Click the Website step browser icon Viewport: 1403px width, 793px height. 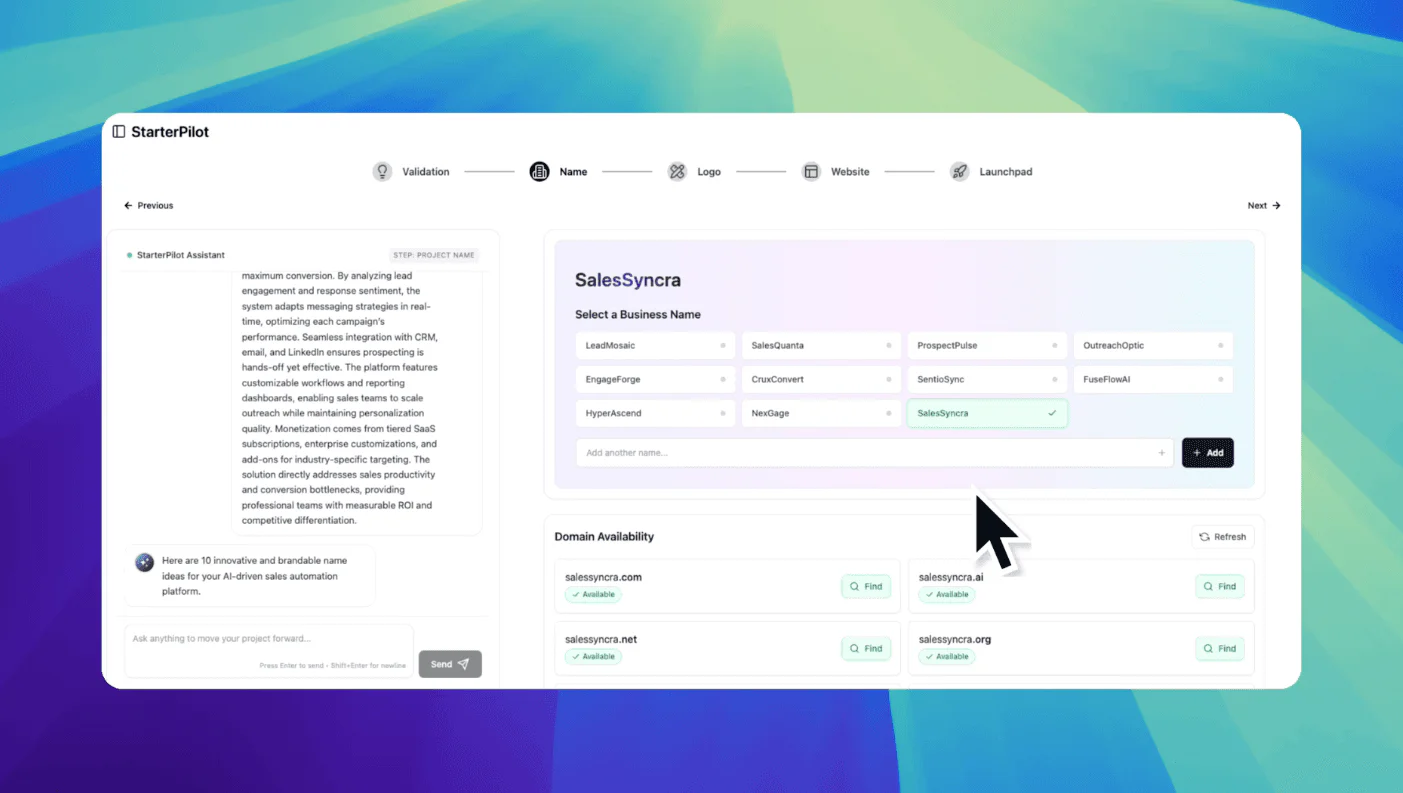pyautogui.click(x=811, y=171)
